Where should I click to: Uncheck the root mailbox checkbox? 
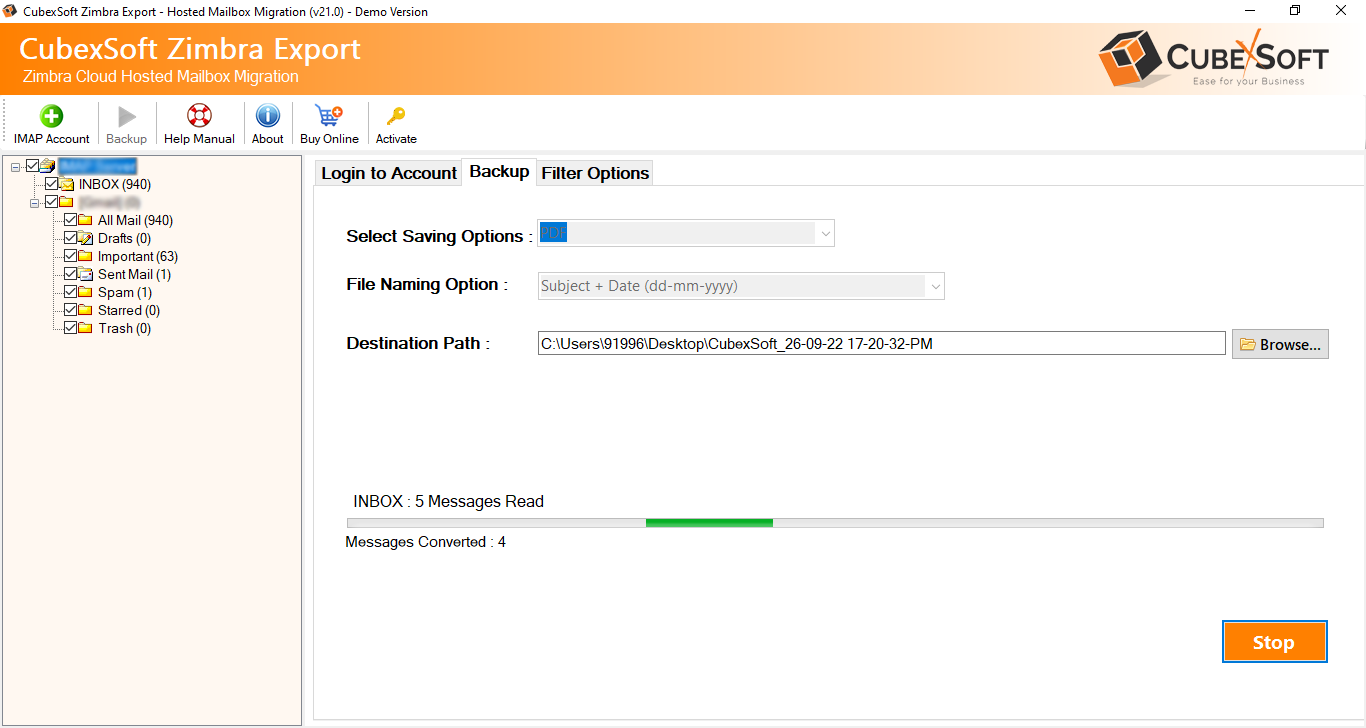pyautogui.click(x=33, y=166)
